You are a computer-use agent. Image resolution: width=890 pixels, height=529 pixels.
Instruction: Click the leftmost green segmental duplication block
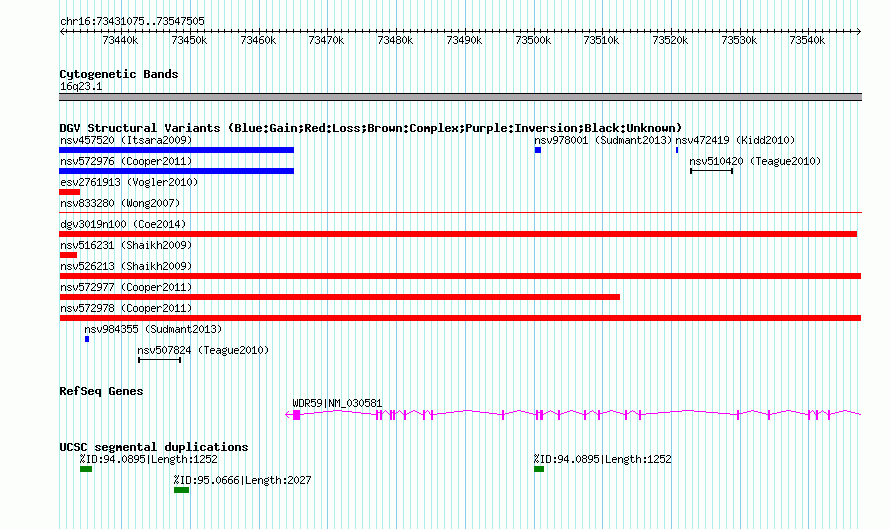pyautogui.click(x=86, y=469)
